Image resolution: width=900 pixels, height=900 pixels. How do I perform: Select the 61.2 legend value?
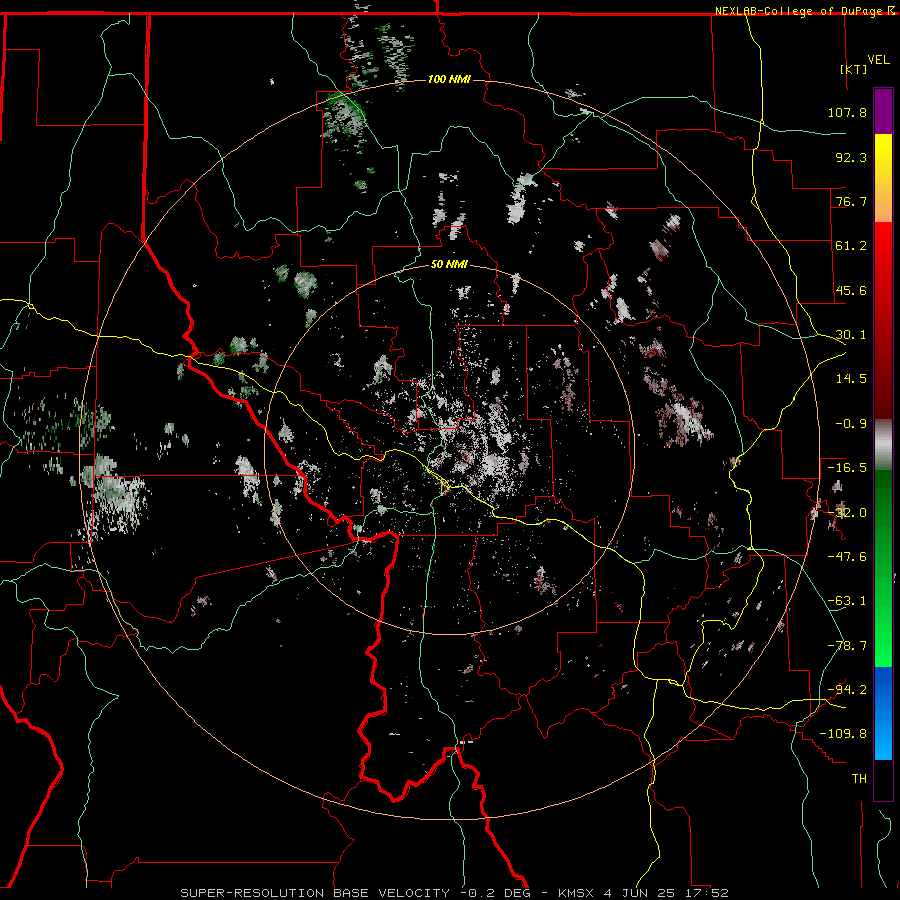coord(851,246)
